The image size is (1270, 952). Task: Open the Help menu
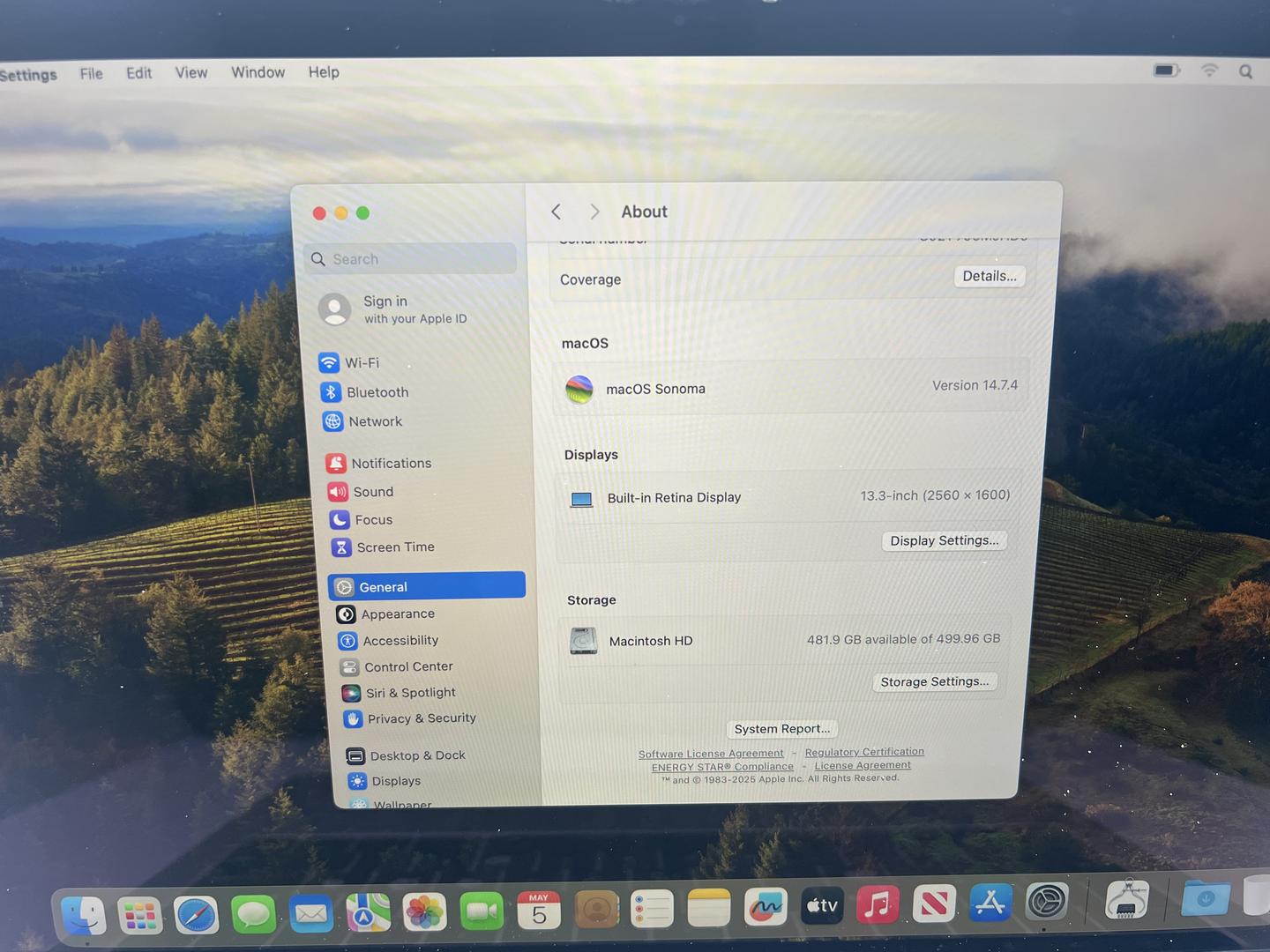(324, 72)
